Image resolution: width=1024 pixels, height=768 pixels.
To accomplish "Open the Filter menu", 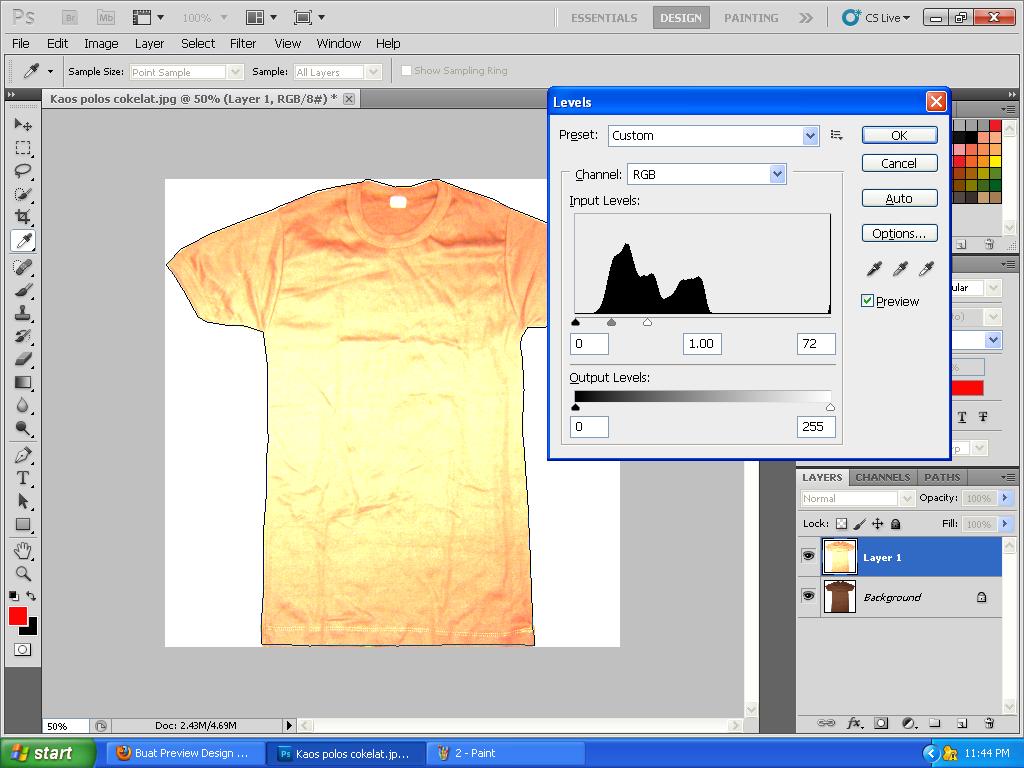I will 243,43.
